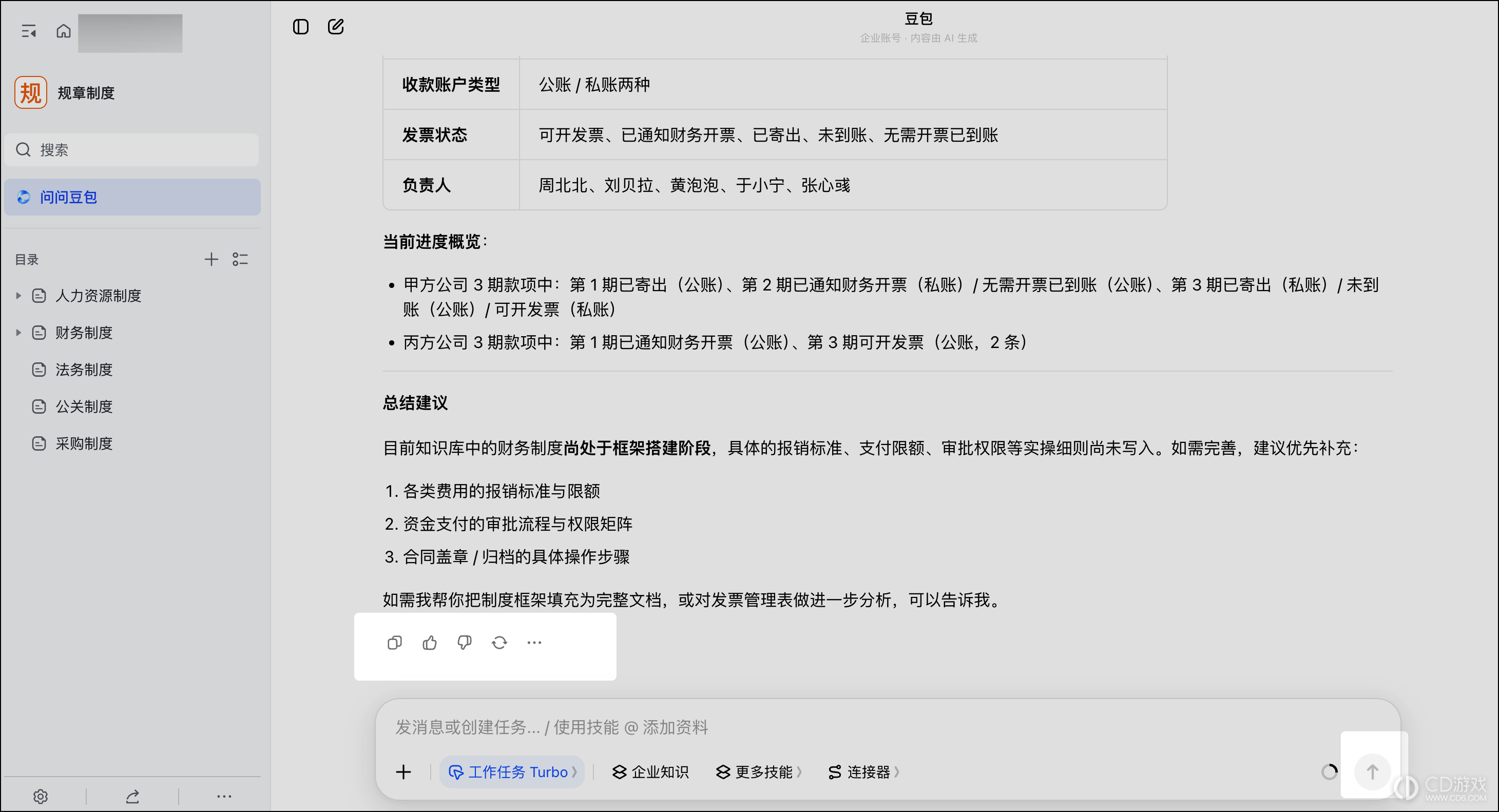Open sidebar footer more options
Screen dimensions: 1499x812
(x=224, y=796)
